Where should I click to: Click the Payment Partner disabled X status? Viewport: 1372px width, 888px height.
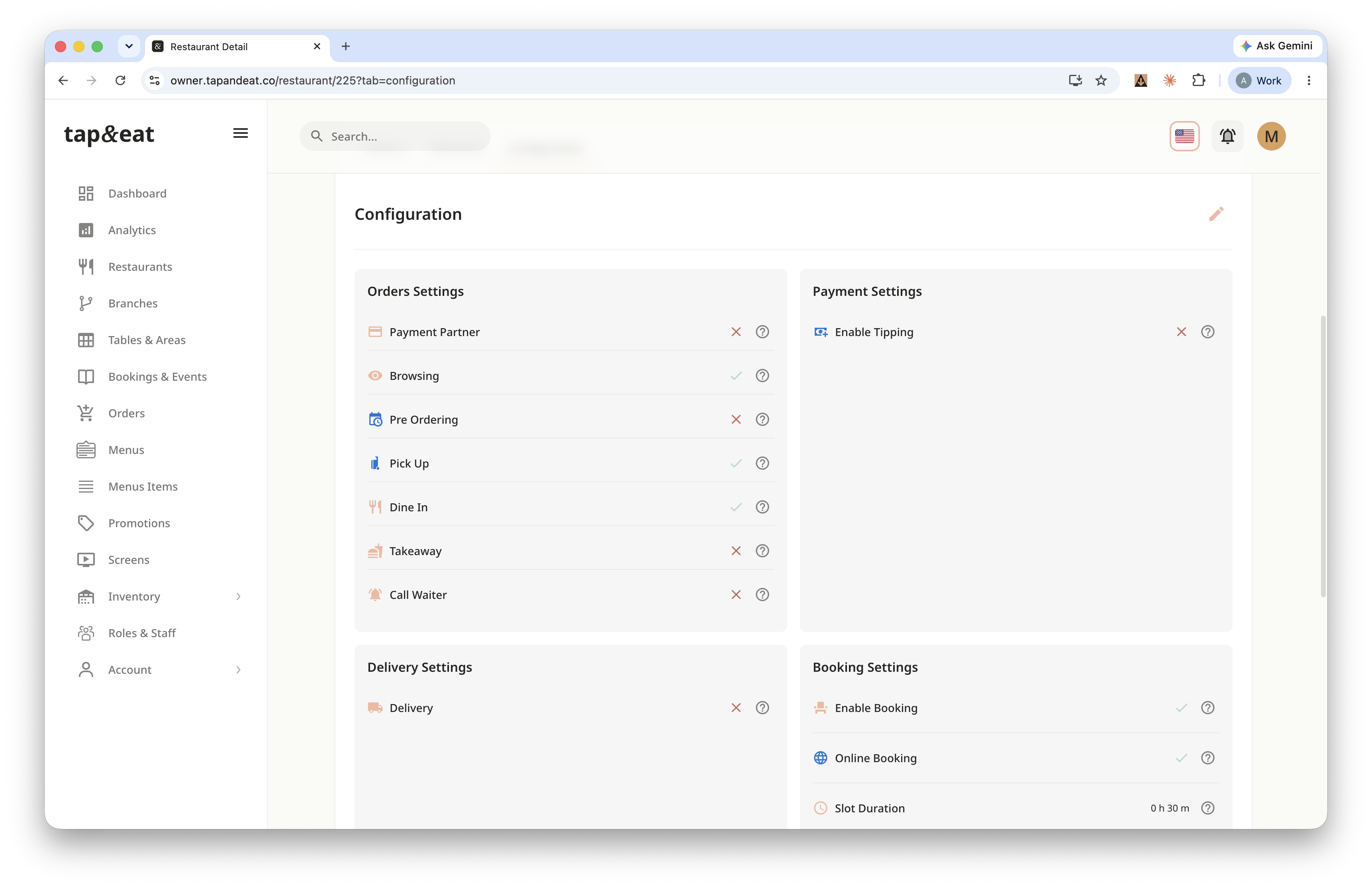[736, 332]
